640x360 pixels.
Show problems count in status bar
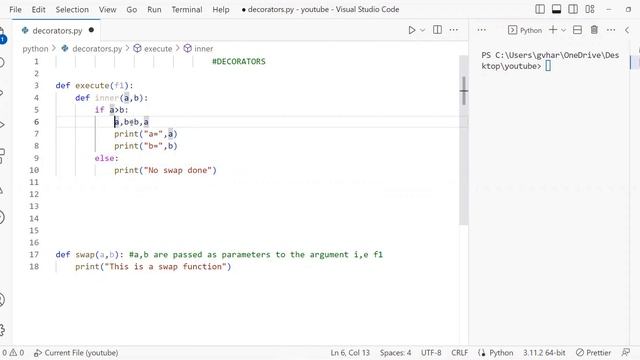pos(13,353)
